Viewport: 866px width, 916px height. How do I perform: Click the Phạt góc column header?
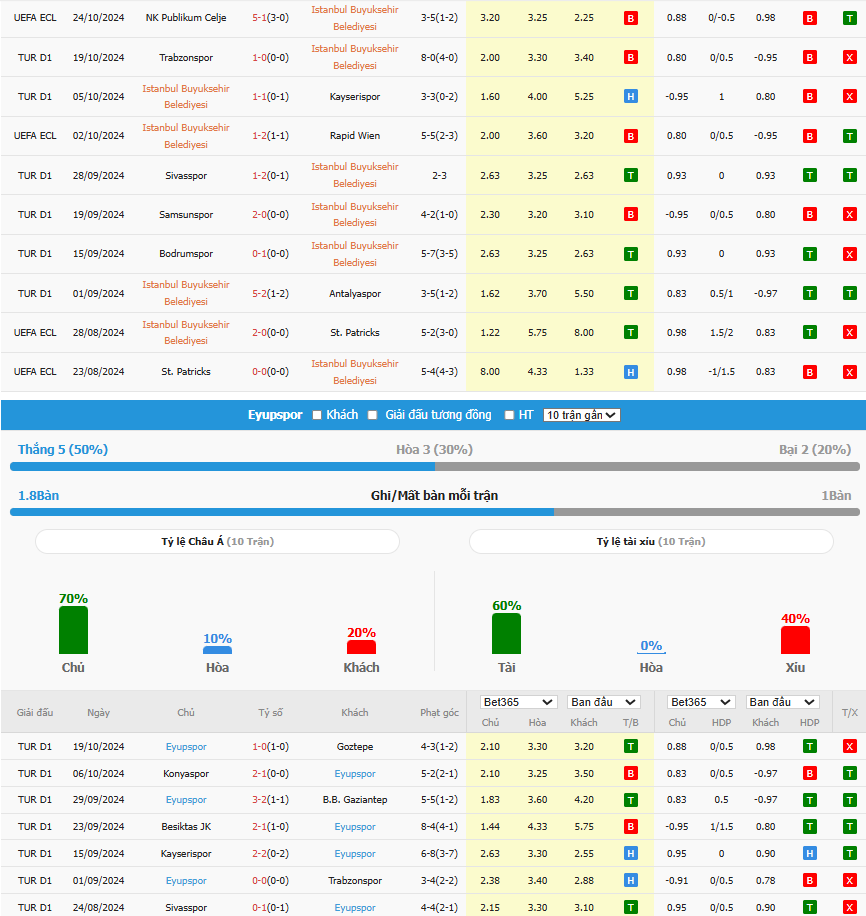pos(439,713)
